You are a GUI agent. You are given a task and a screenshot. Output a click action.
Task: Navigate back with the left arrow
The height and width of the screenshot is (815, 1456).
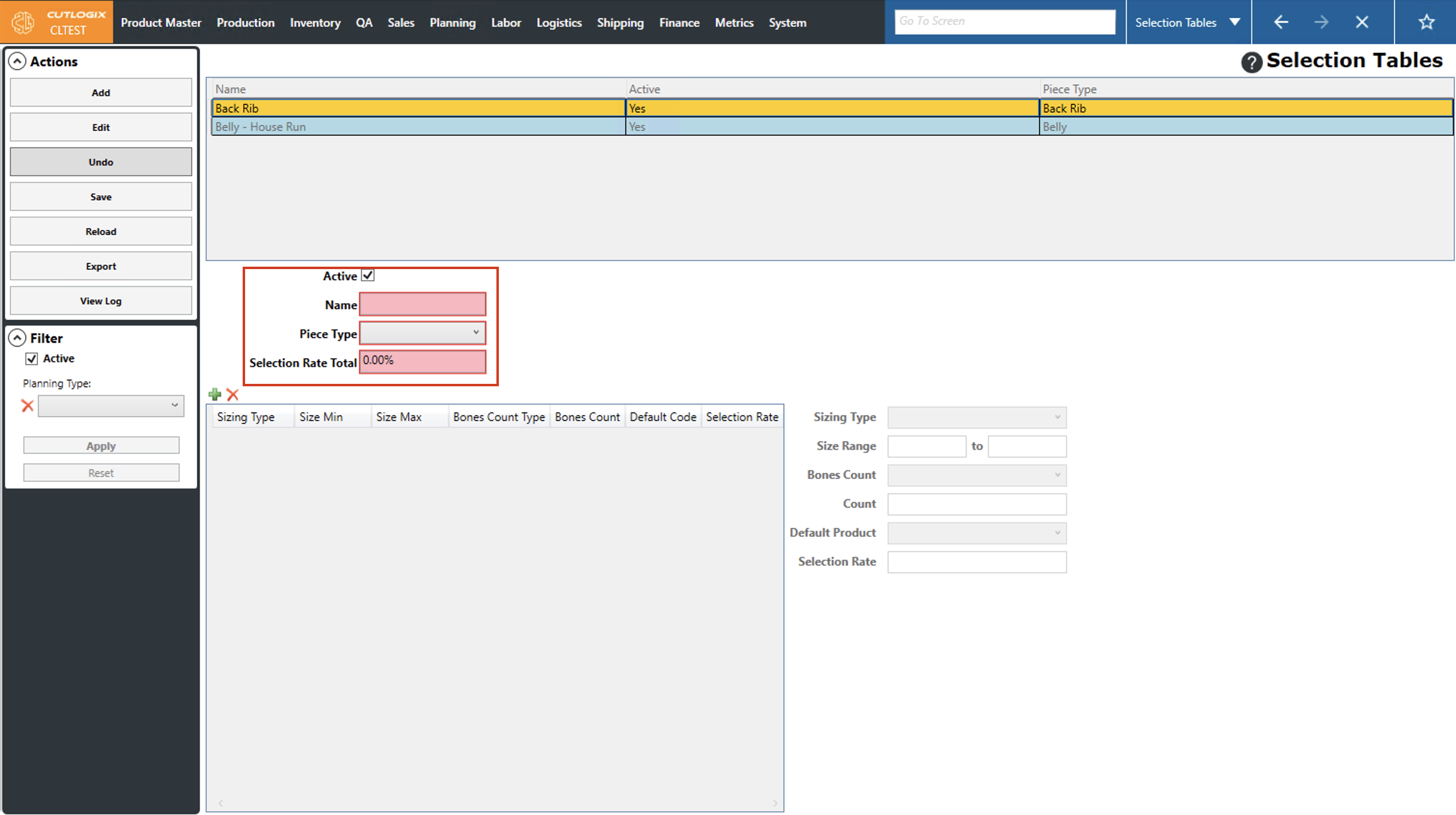1281,22
